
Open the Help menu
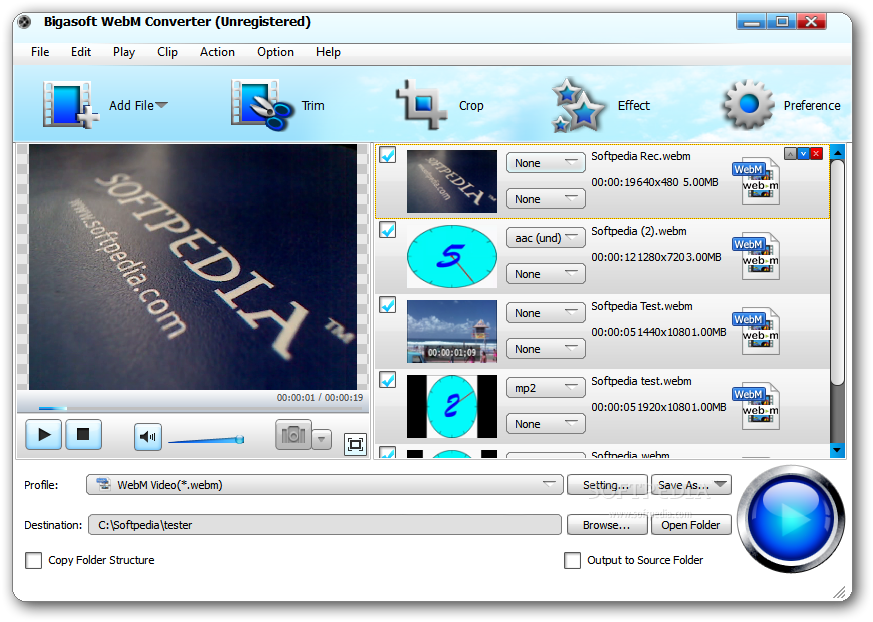[328, 52]
